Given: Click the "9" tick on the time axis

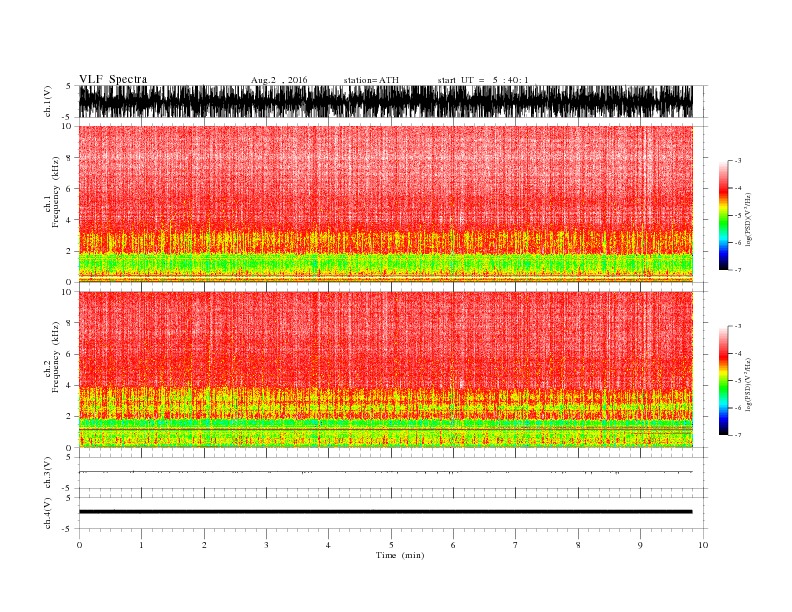Looking at the screenshot, I should [x=640, y=545].
